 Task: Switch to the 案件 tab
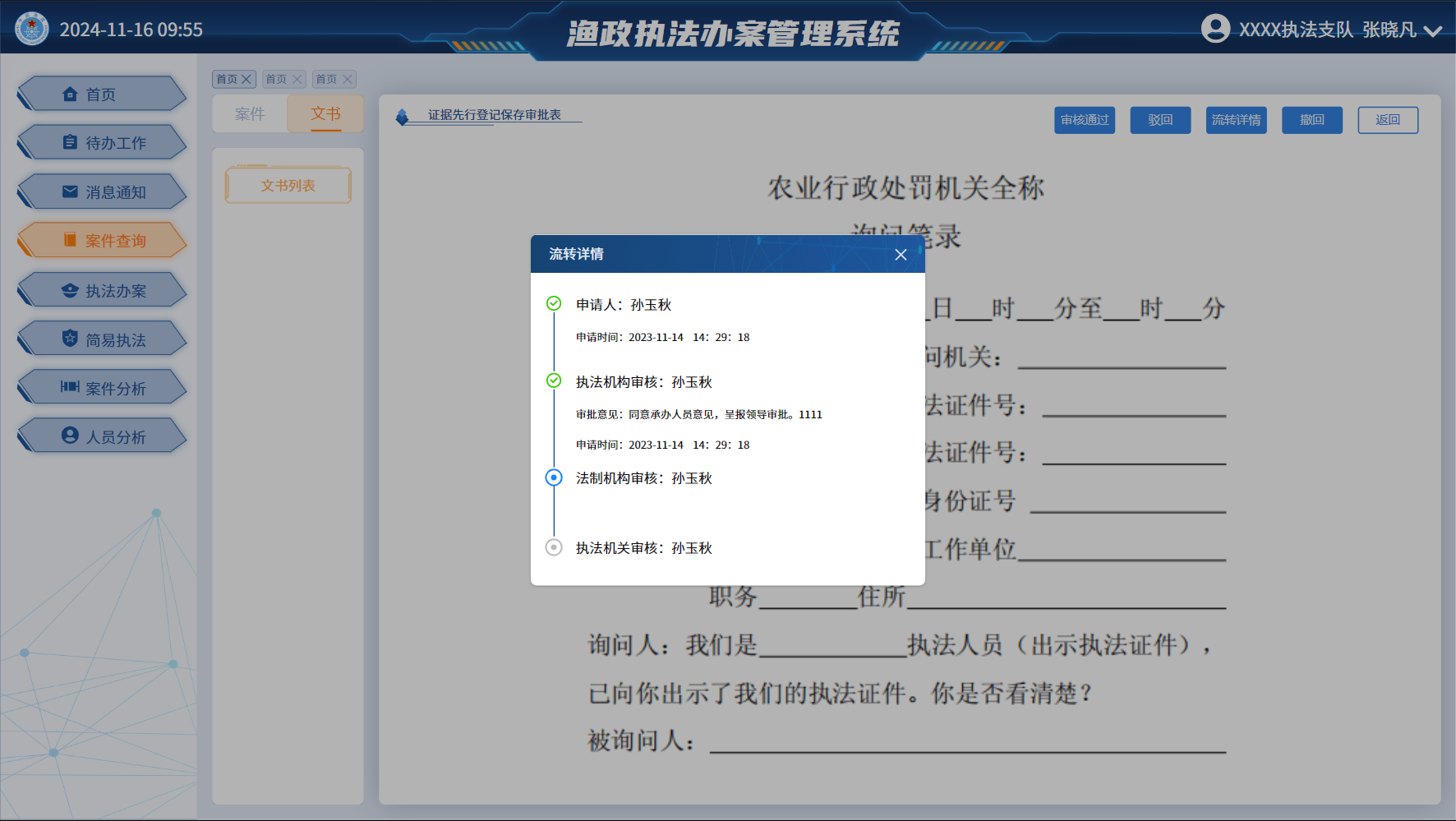(250, 114)
